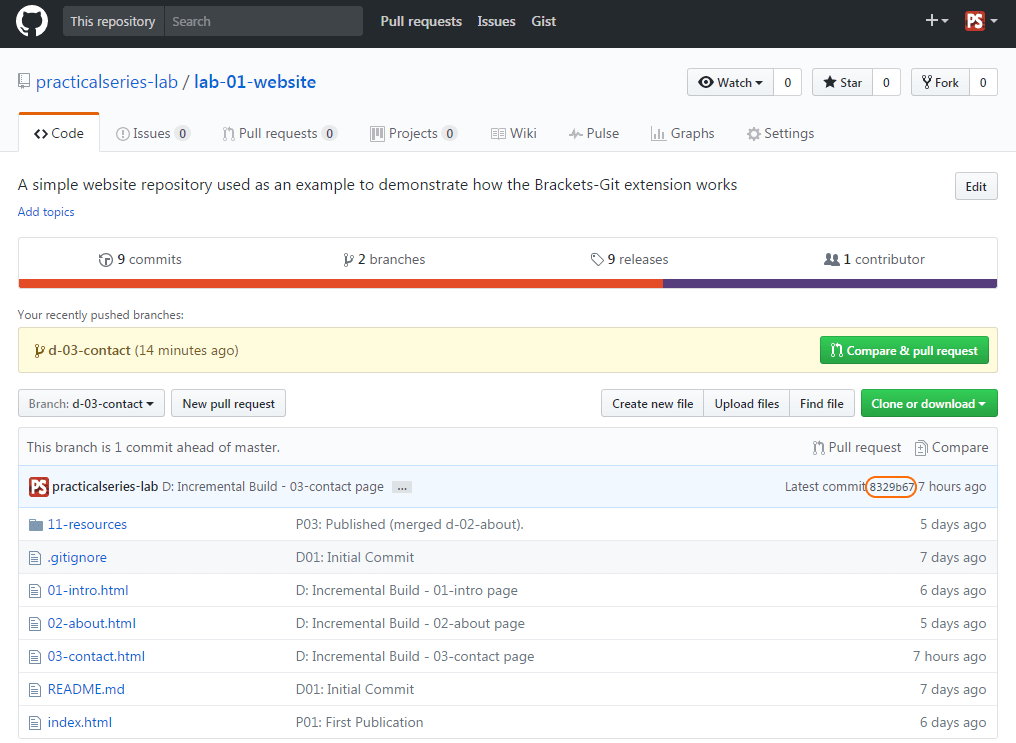The width and height of the screenshot is (1016, 743).
Task: Switch to the Wiki tab
Action: pos(514,133)
